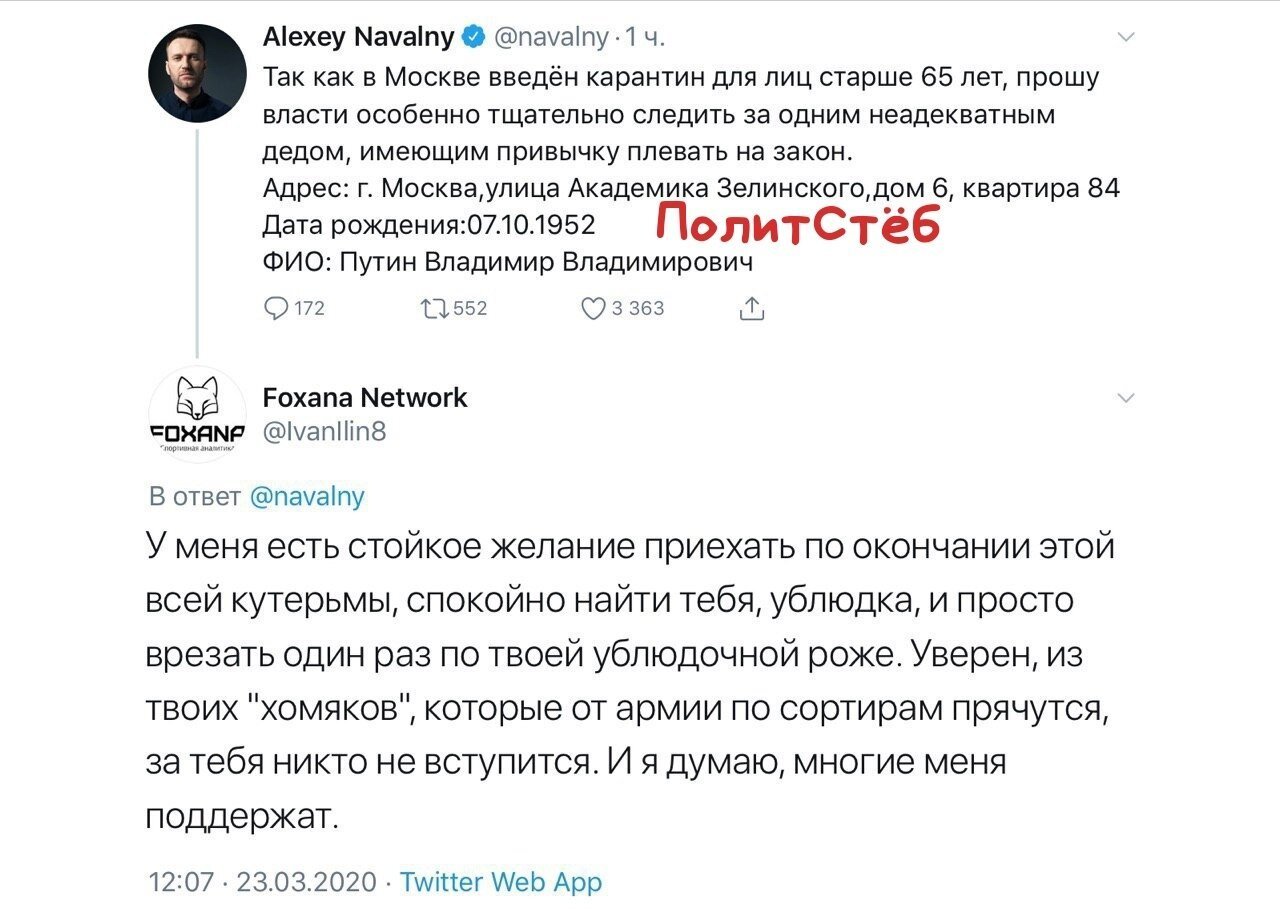Open the share icon under the first tweet
Image resolution: width=1280 pixels, height=909 pixels.
point(752,308)
